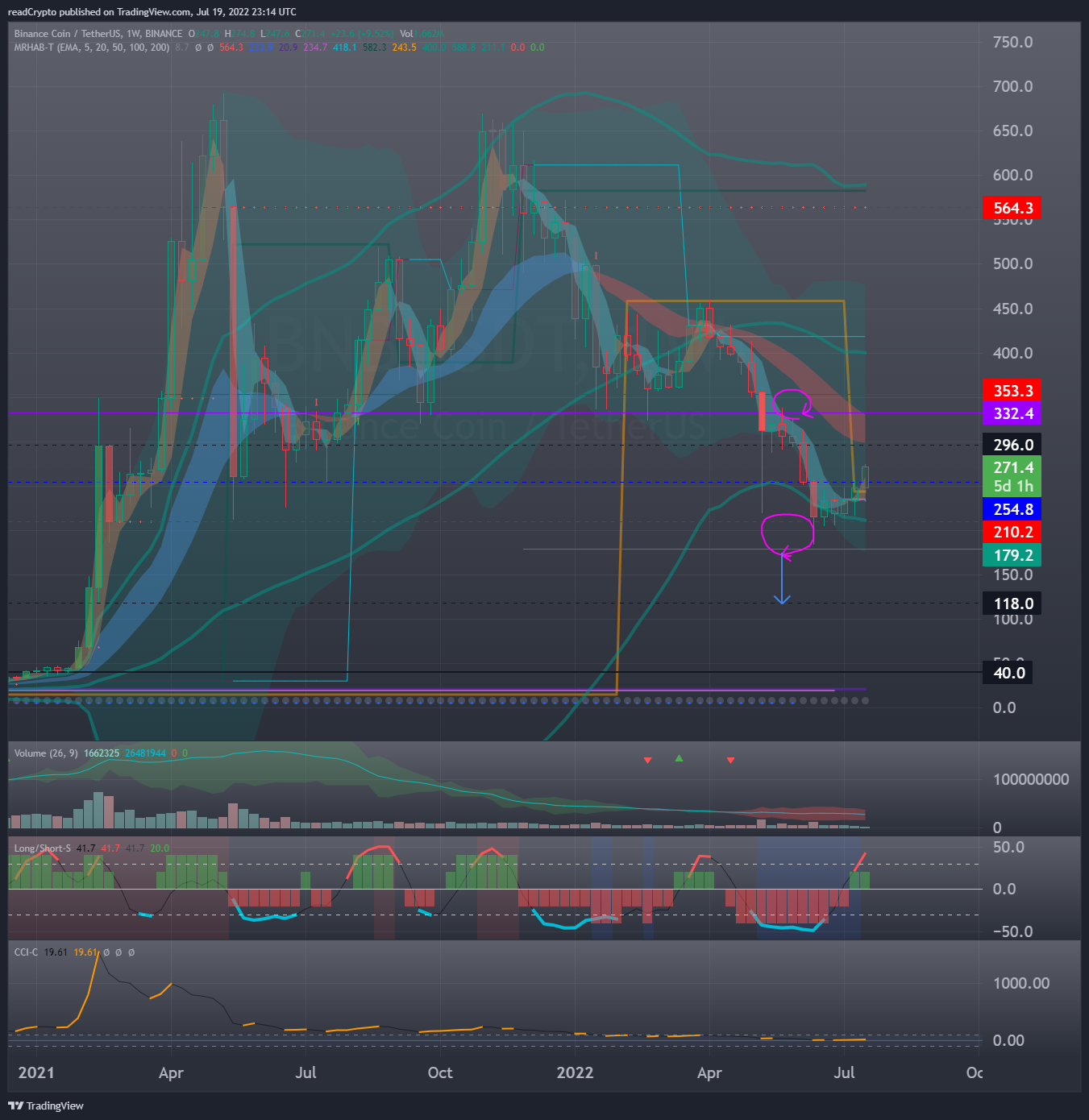Click the green 20.0 Long/Short-S value
The width and height of the screenshot is (1089, 1120).
[160, 848]
